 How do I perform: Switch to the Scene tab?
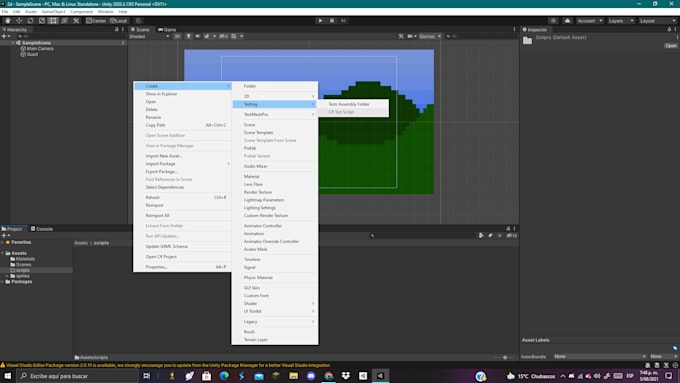pos(141,29)
